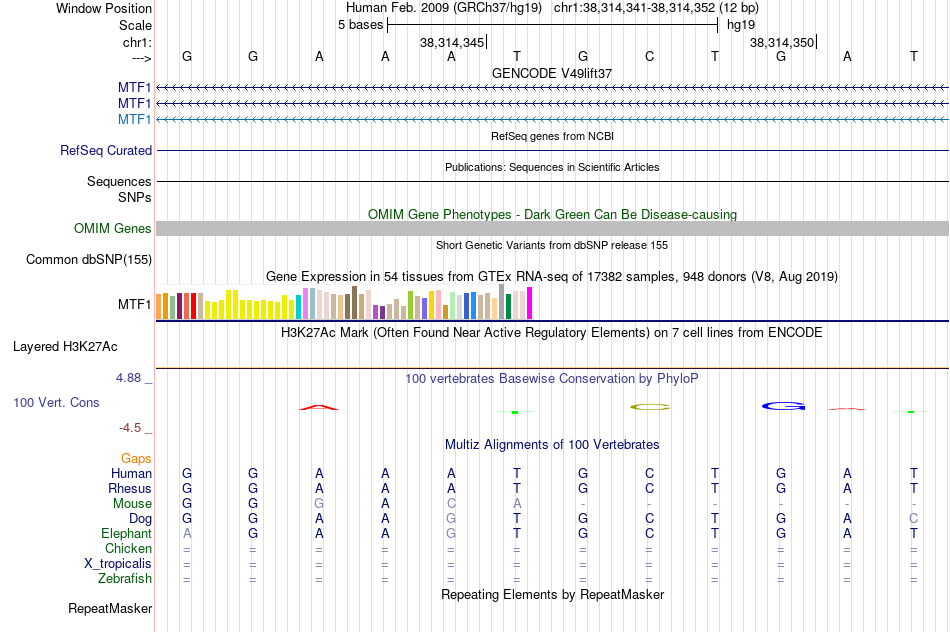Click the Chicken species label

pos(128,548)
